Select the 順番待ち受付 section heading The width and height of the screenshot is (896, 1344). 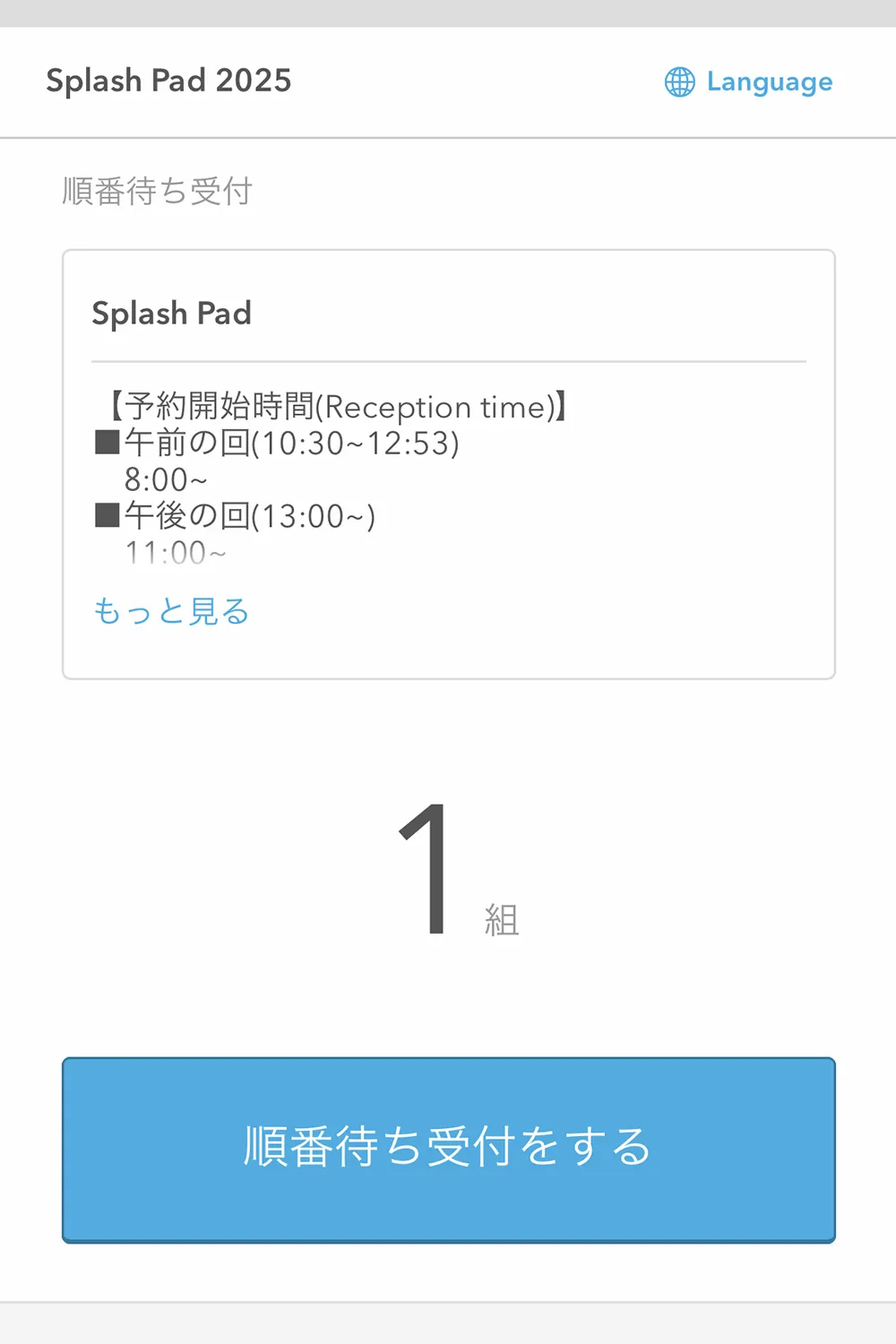[x=157, y=191]
